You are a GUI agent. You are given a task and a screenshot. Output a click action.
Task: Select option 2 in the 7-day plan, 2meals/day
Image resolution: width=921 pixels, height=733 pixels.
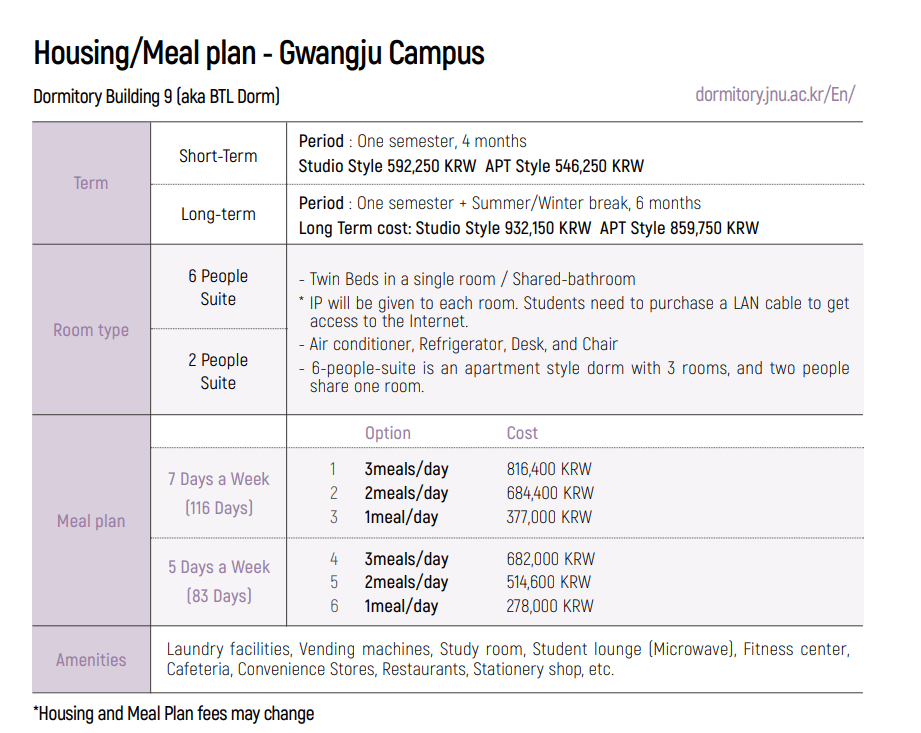406,493
